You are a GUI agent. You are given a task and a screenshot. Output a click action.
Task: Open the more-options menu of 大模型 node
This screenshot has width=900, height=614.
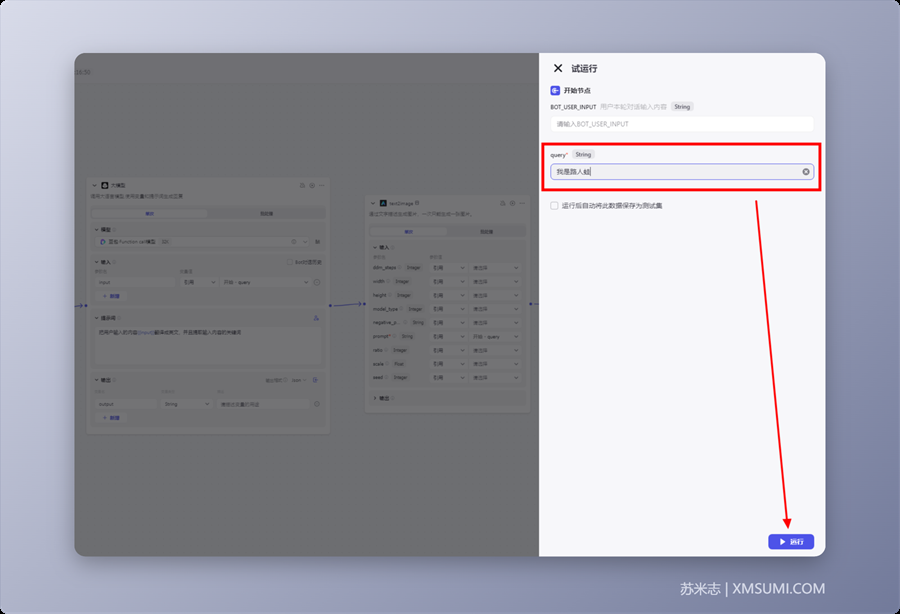click(x=321, y=185)
